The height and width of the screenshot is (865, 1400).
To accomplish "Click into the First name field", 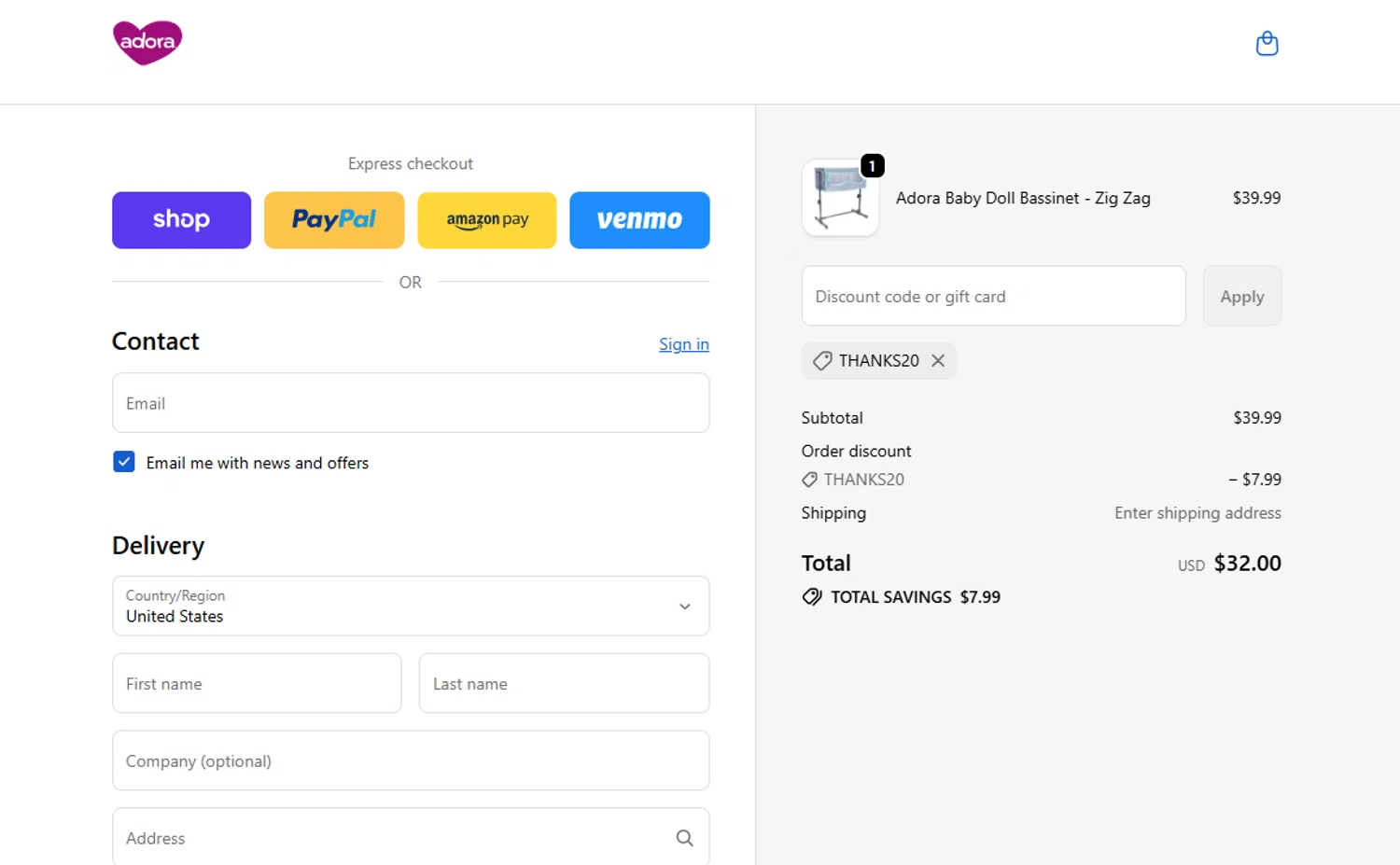I will coord(257,683).
